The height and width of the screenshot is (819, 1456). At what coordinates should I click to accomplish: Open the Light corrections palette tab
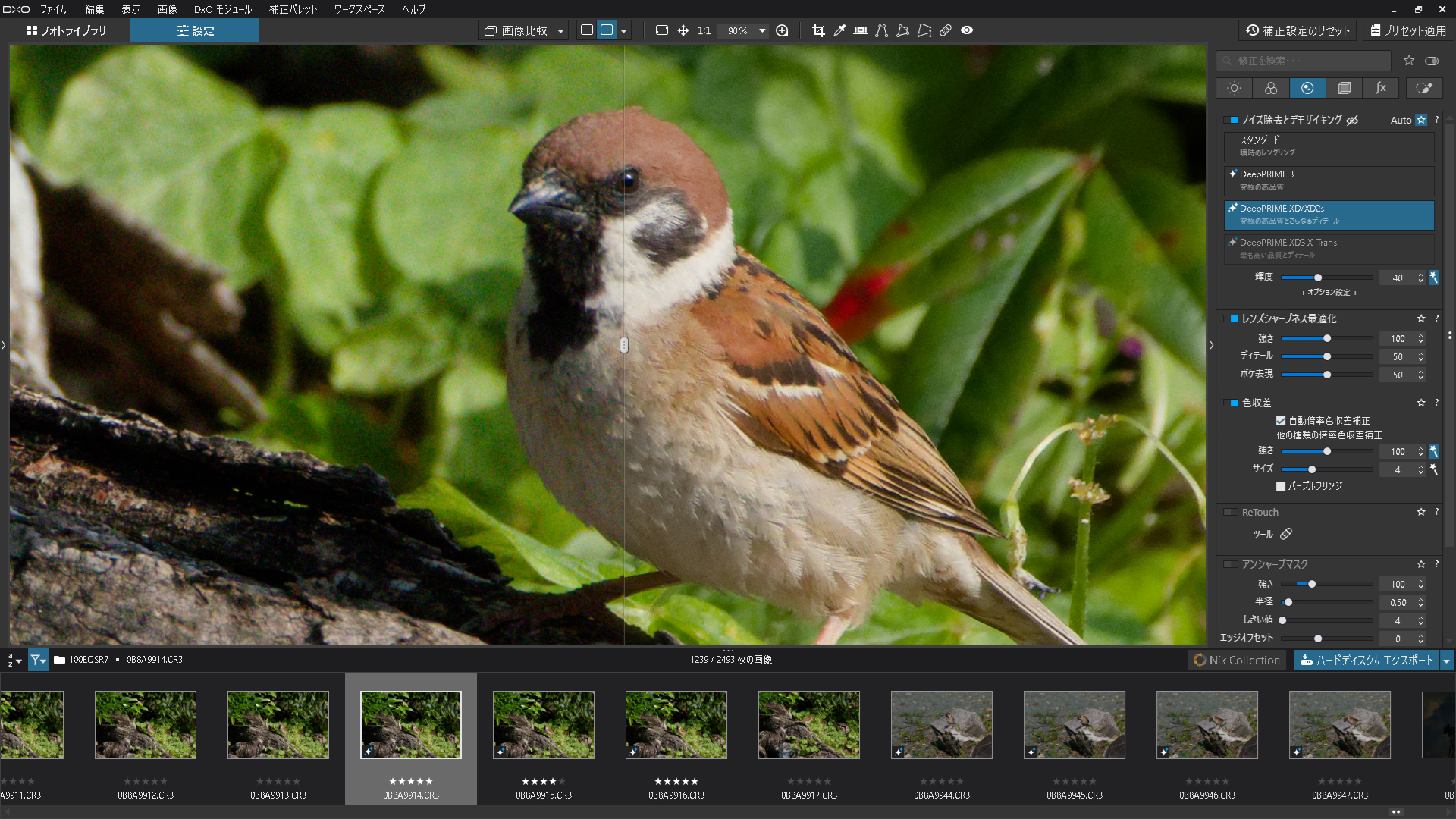pos(1234,88)
